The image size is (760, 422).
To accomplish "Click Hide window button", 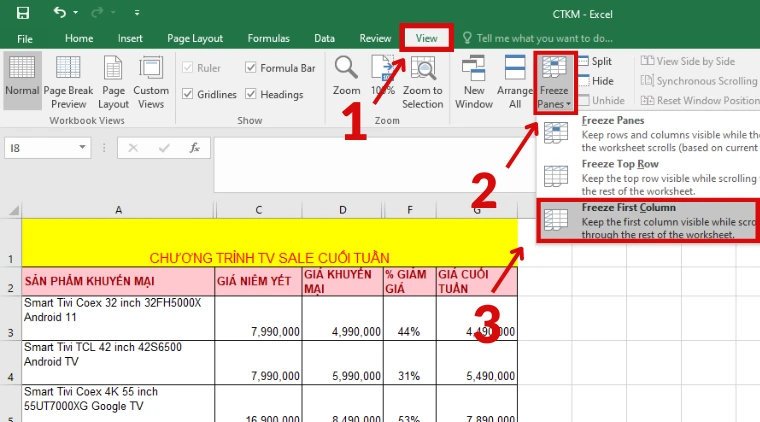I will [x=597, y=81].
